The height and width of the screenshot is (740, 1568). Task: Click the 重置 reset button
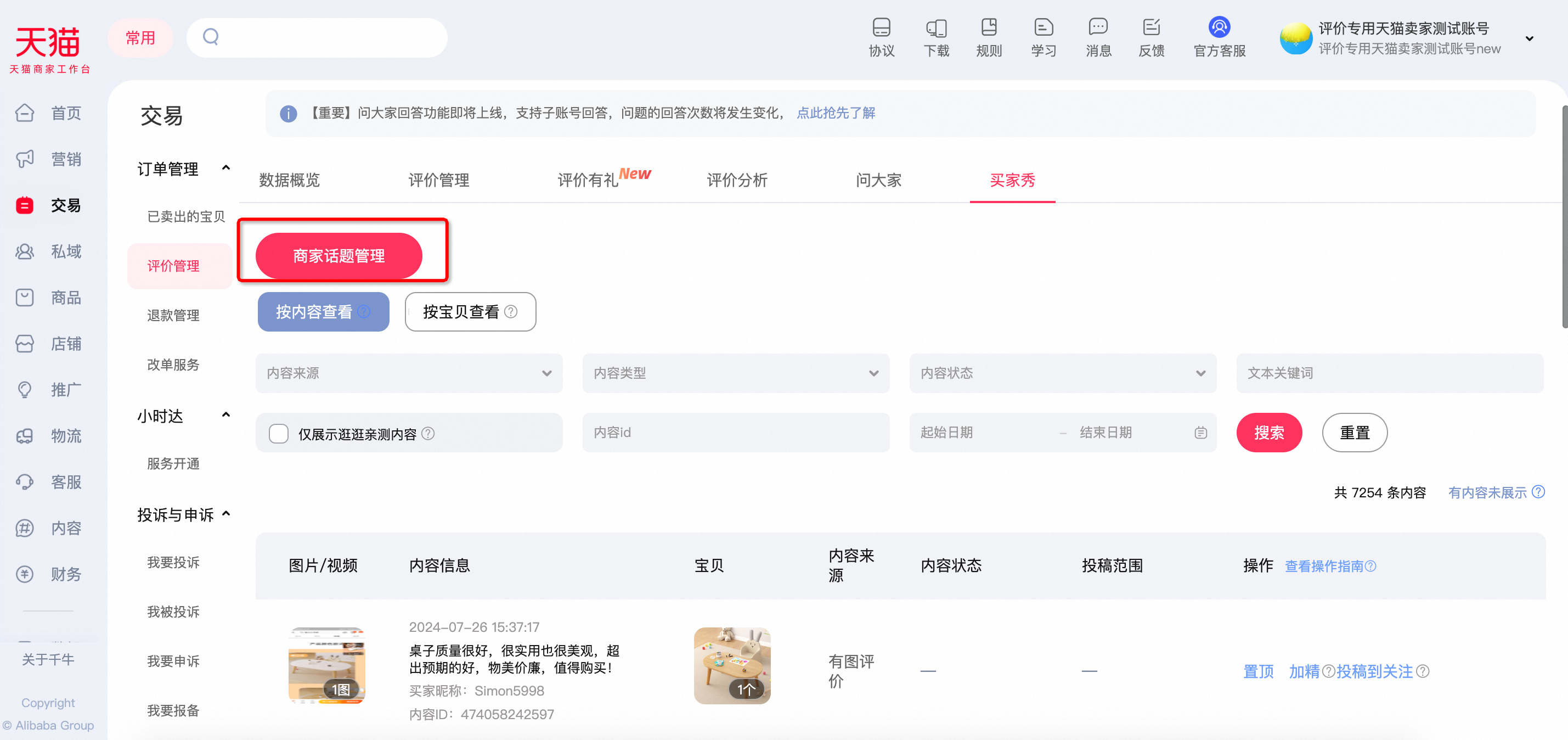click(1355, 433)
